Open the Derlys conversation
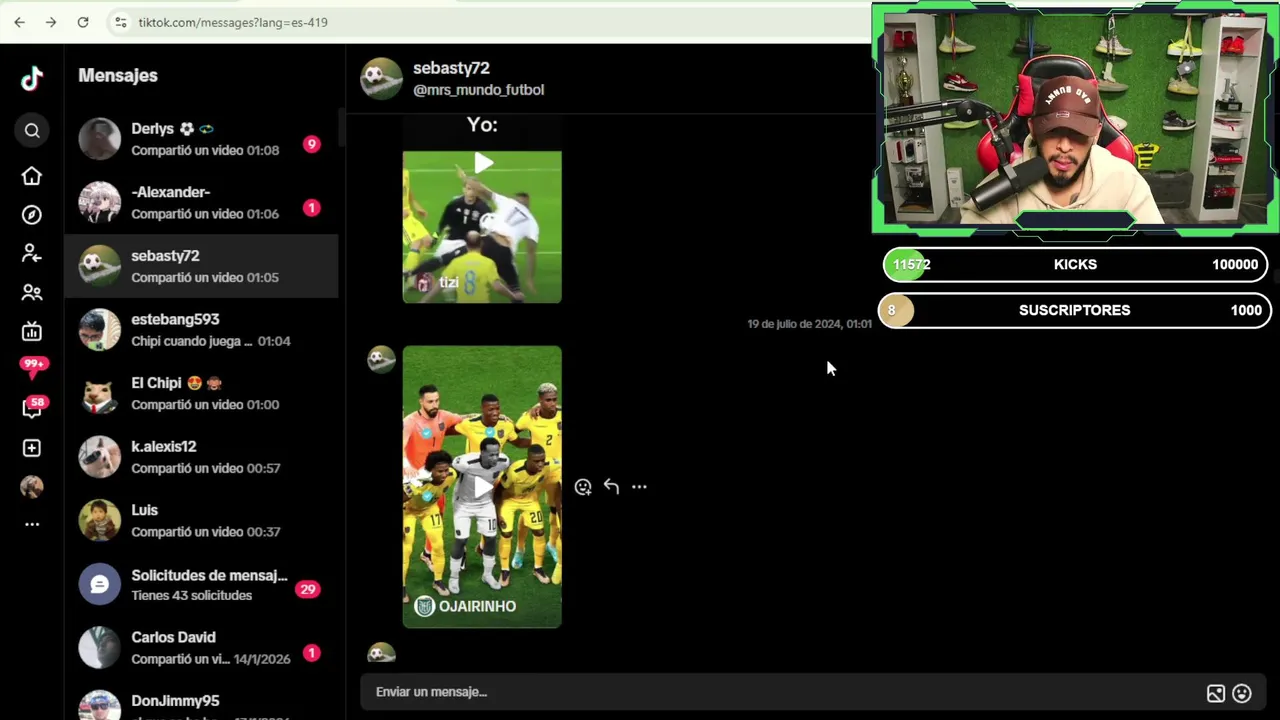Image resolution: width=1280 pixels, height=720 pixels. click(x=201, y=139)
